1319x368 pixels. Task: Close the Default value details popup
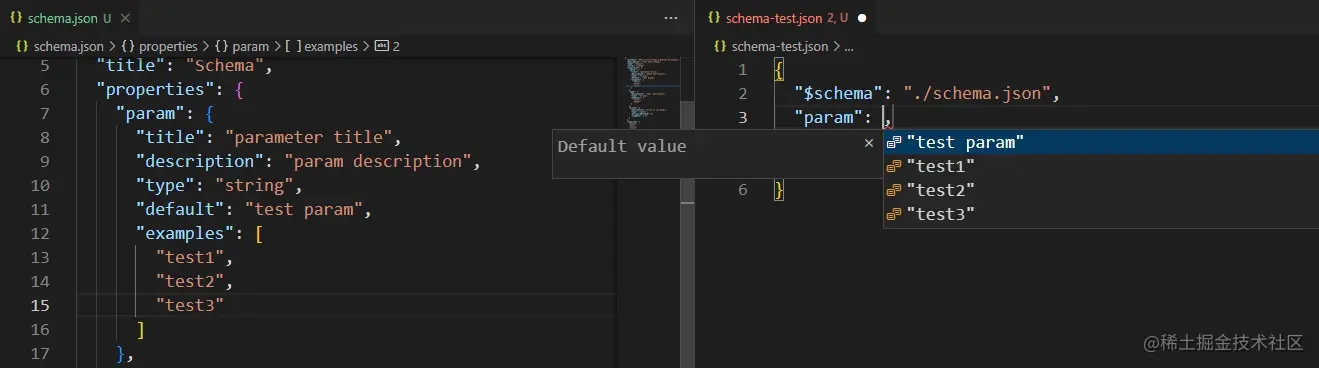click(869, 144)
